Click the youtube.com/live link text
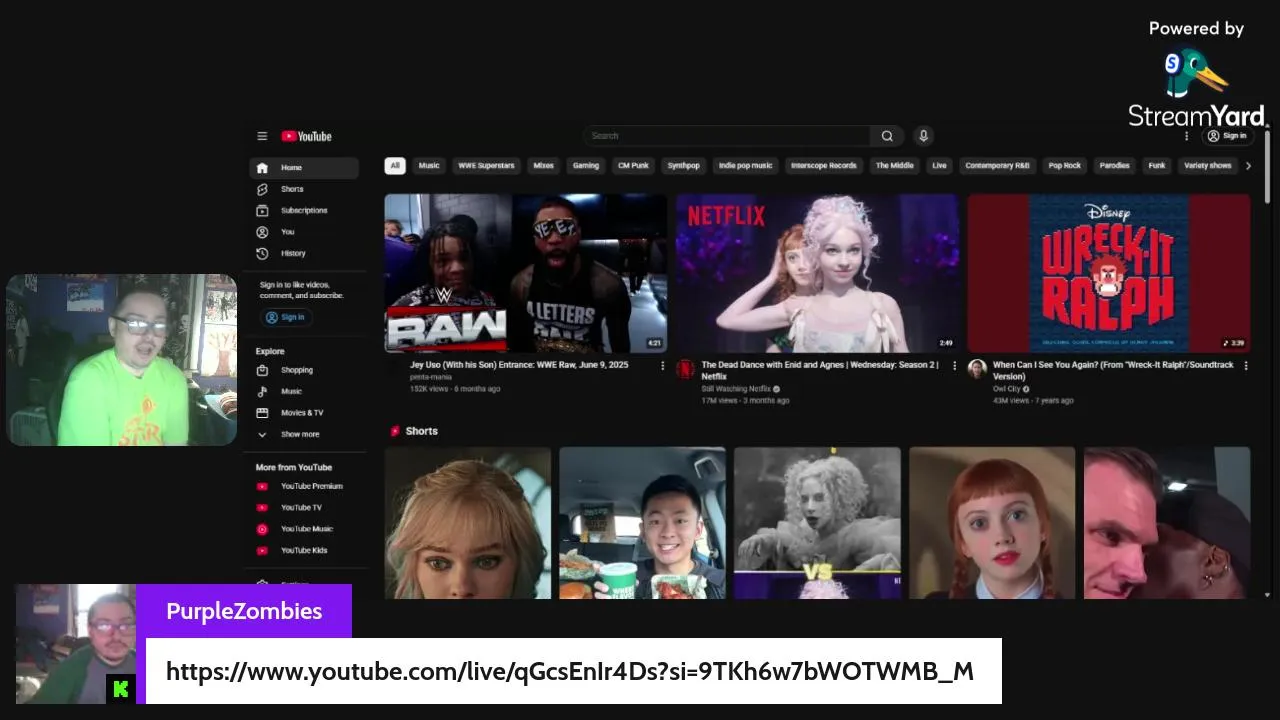This screenshot has width=1280, height=720. point(570,671)
